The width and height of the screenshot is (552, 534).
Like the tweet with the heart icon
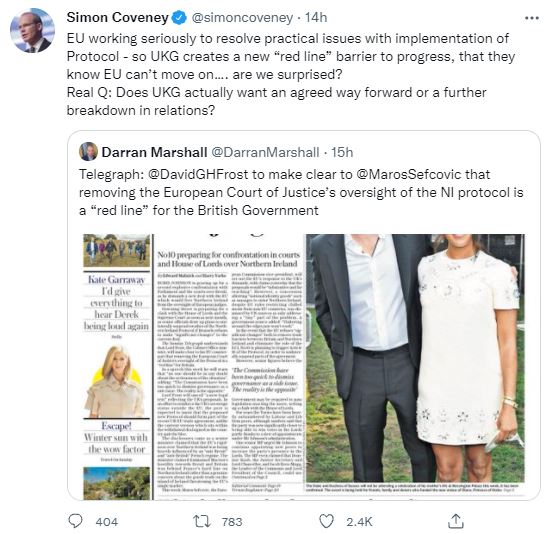326,521
